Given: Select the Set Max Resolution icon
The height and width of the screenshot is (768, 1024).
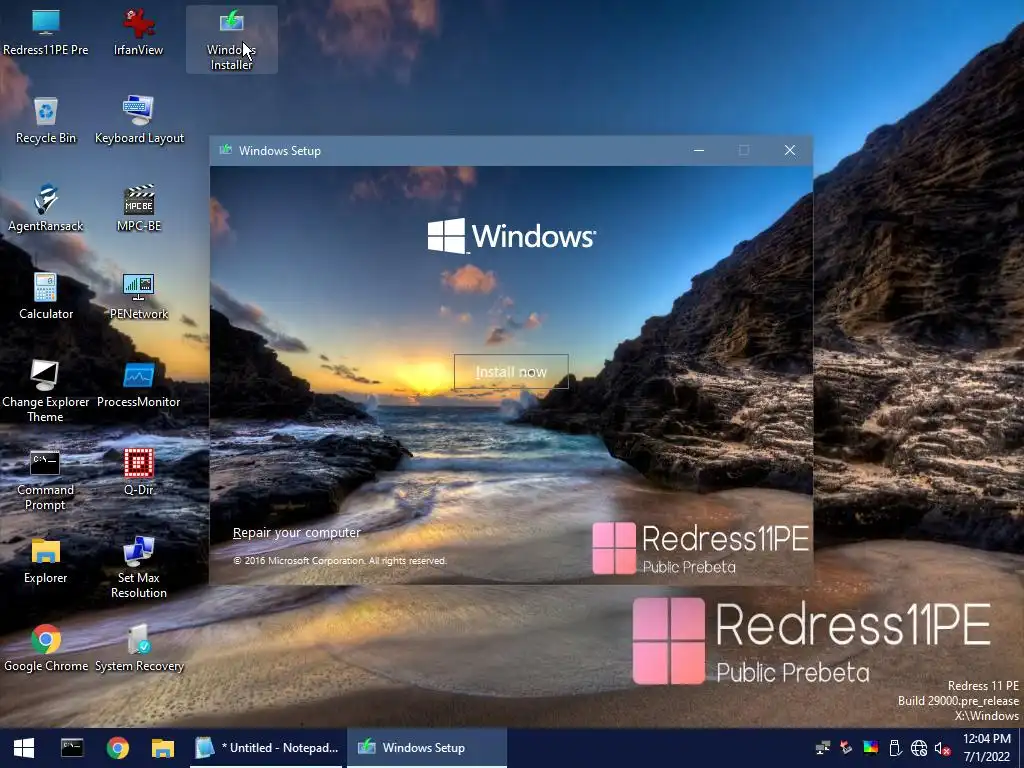Looking at the screenshot, I should point(138,568).
